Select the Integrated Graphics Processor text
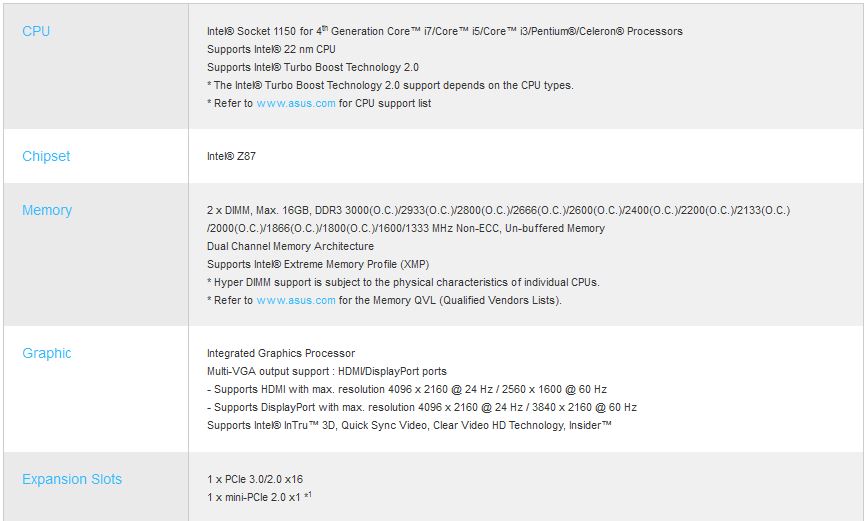The image size is (865, 521). pos(281,353)
